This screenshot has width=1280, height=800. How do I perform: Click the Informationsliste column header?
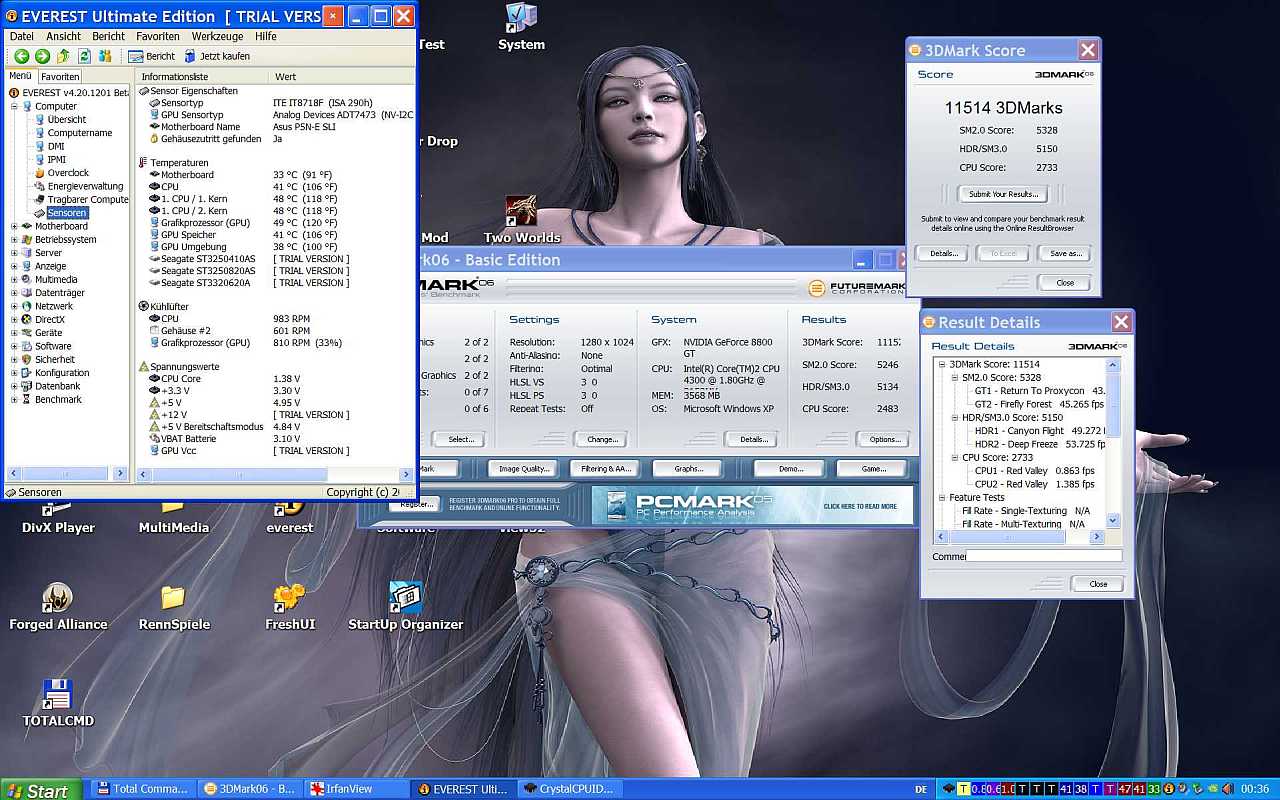pos(202,76)
